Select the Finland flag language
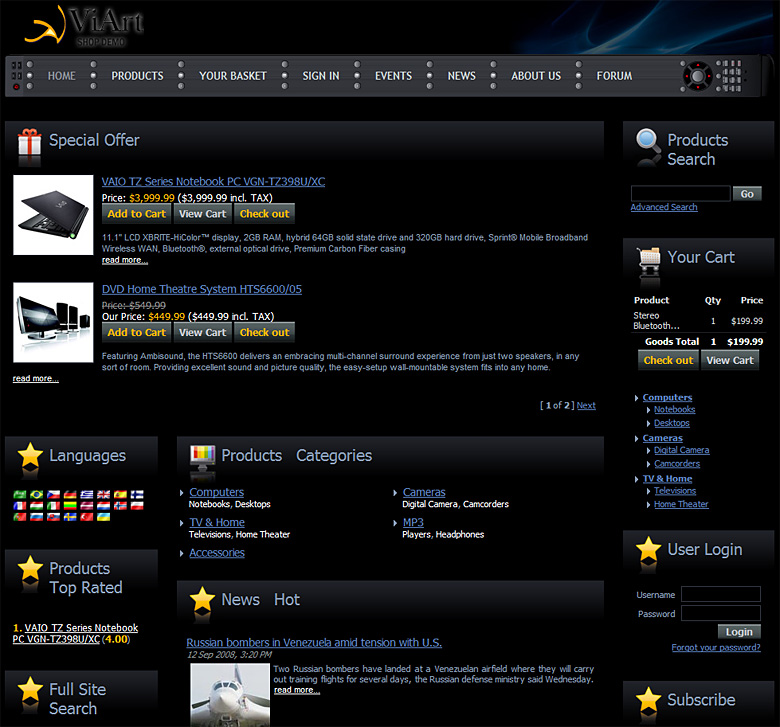Image resolution: width=780 pixels, height=727 pixels. pos(137,494)
